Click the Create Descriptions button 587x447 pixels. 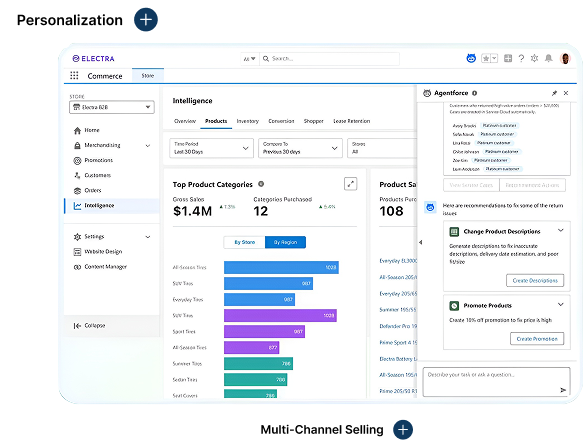click(535, 280)
